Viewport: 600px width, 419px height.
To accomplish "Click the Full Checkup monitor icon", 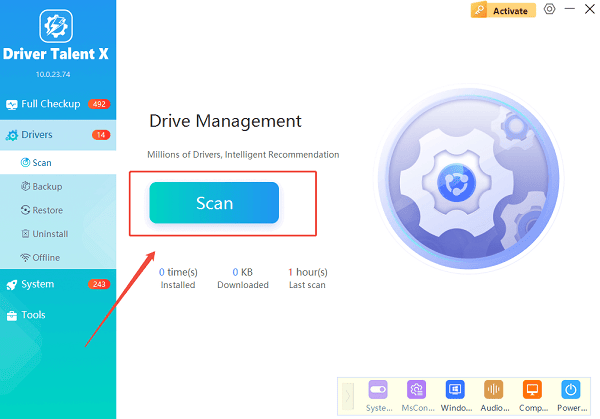I will [x=12, y=104].
